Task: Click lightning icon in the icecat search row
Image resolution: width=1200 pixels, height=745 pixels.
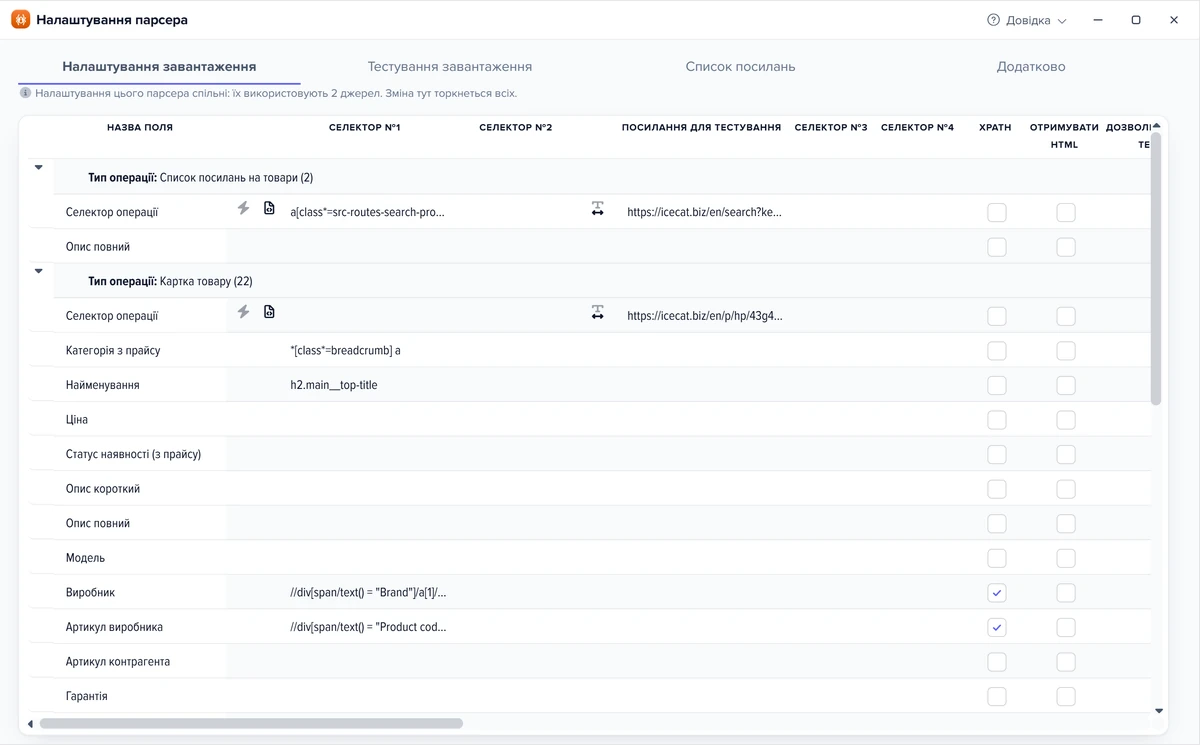Action: click(x=243, y=208)
